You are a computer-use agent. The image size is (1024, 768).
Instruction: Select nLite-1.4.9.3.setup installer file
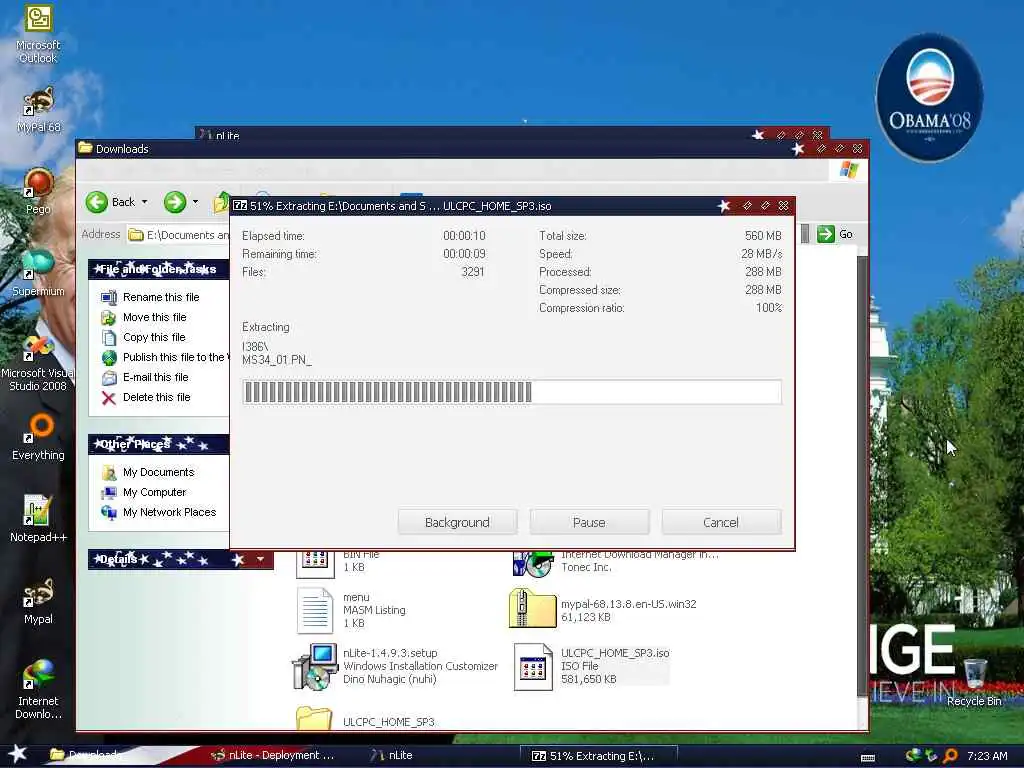click(x=396, y=666)
